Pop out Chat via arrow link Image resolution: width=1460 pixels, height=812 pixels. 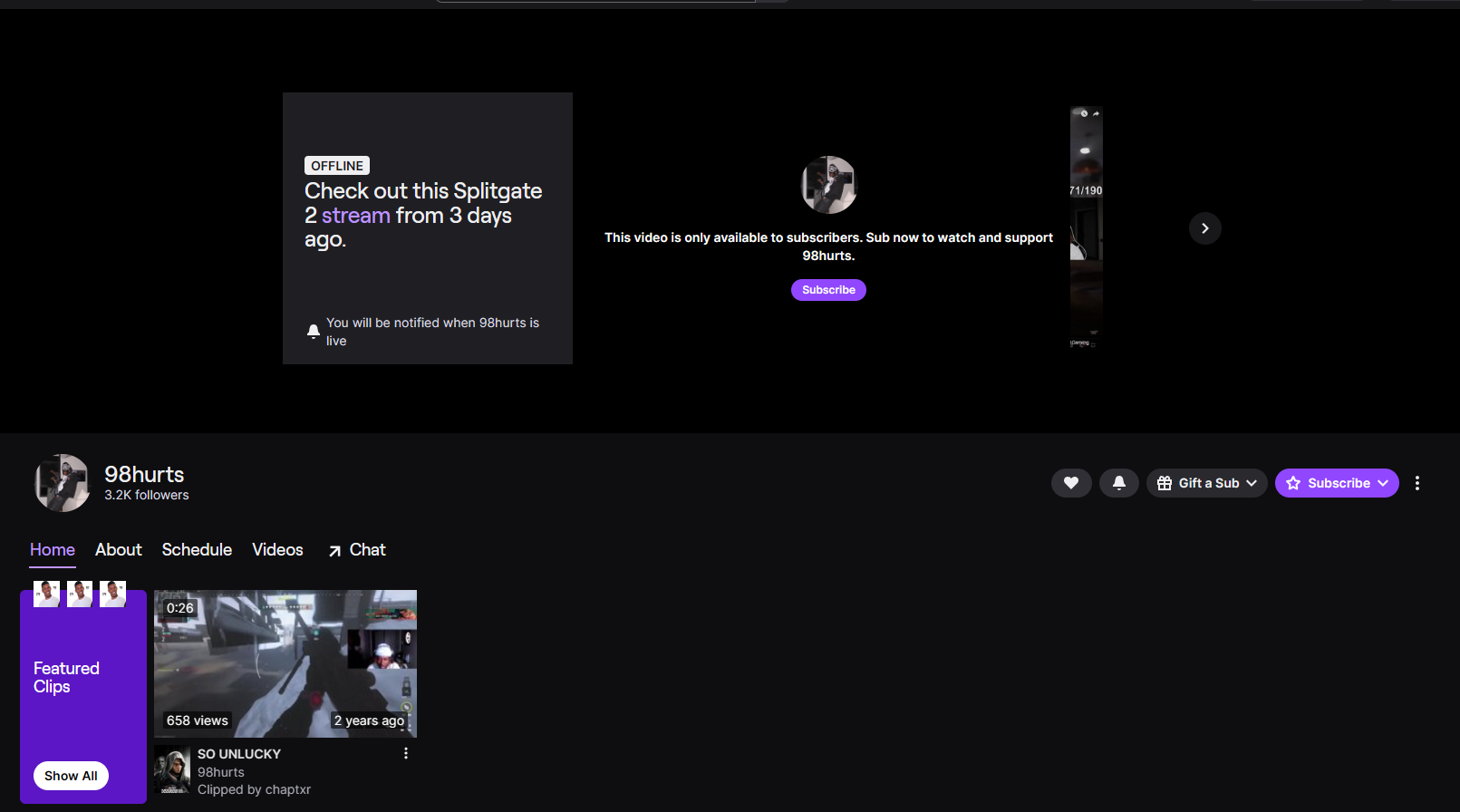357,550
